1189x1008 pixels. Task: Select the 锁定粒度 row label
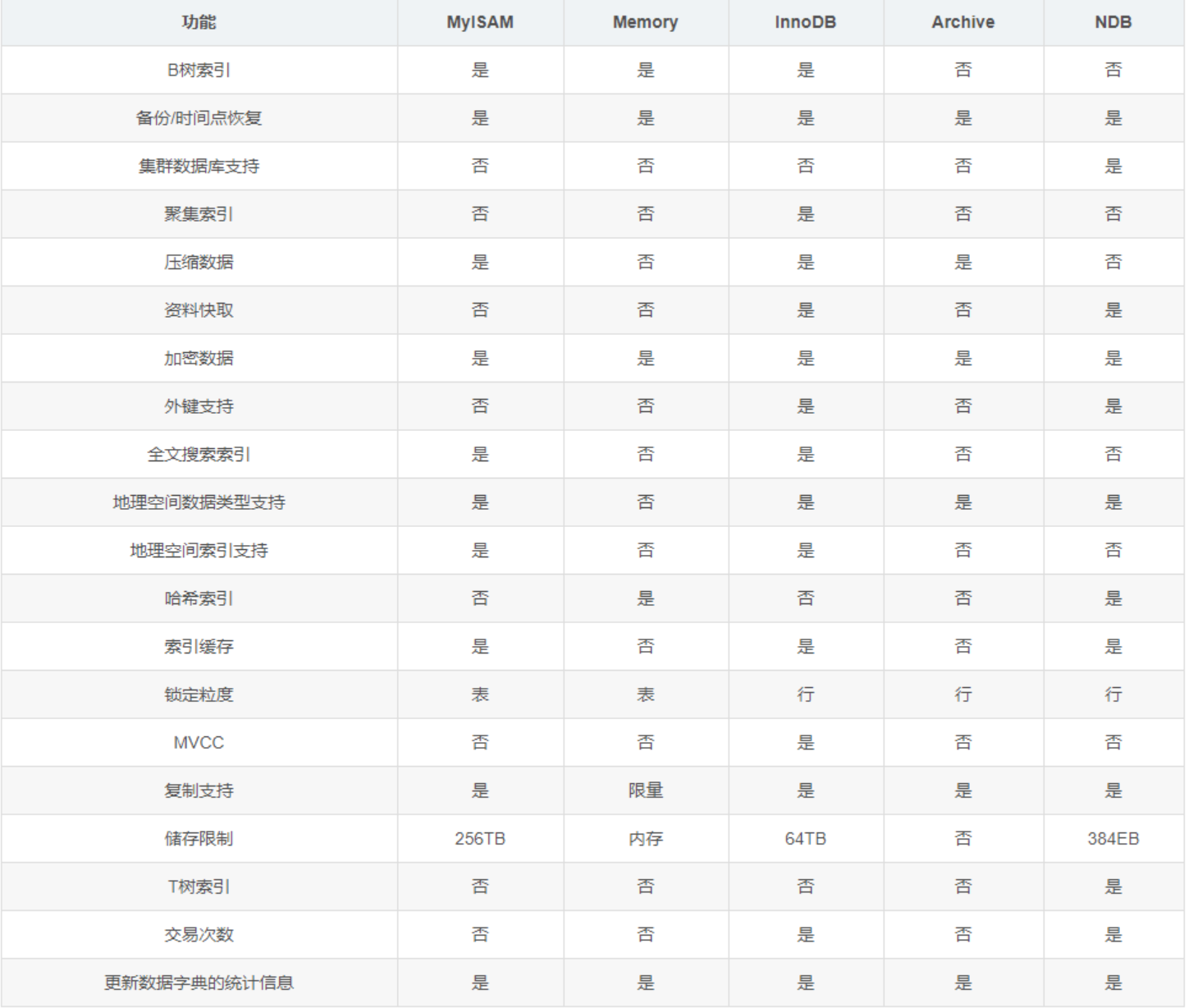(199, 694)
